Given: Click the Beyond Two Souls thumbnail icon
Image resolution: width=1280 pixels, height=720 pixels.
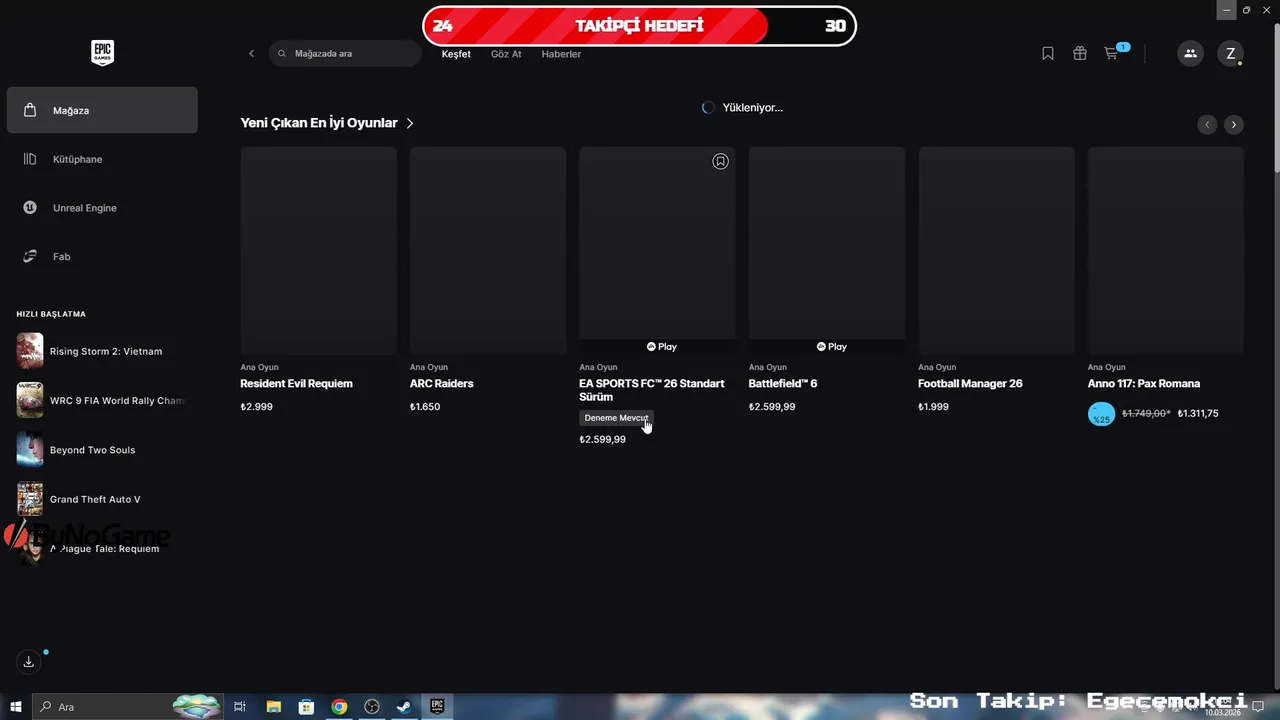Looking at the screenshot, I should click(x=30, y=450).
